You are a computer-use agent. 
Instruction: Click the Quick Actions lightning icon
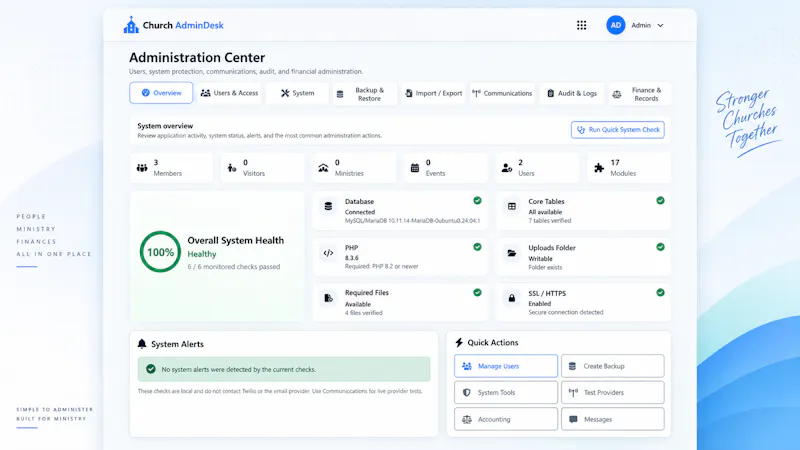459,342
